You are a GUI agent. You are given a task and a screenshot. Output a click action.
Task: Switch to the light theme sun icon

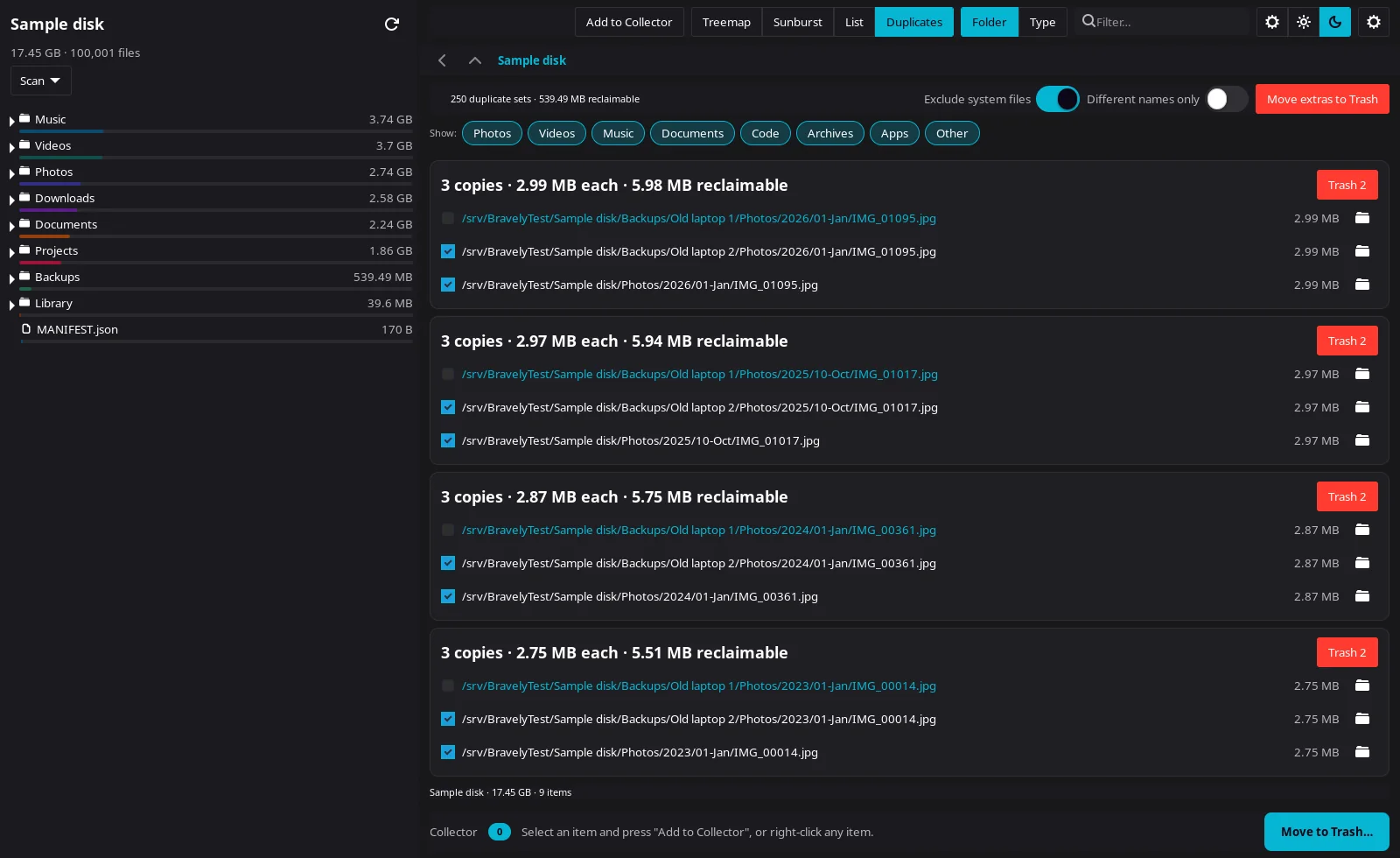tap(1304, 22)
